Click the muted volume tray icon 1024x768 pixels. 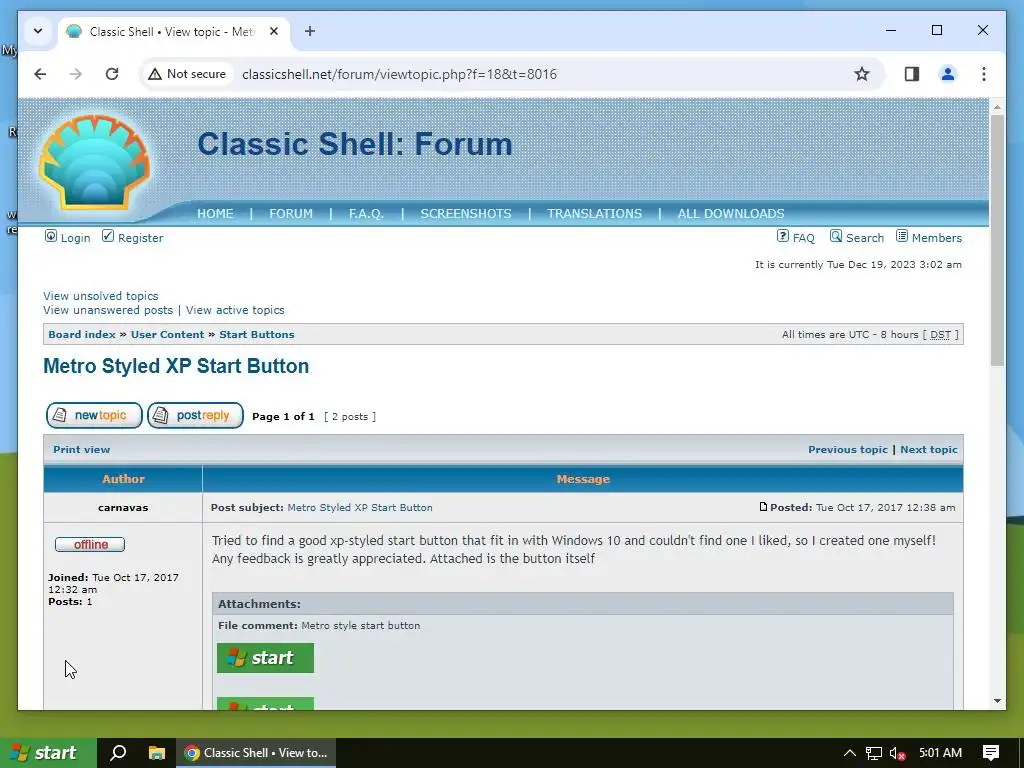click(897, 753)
